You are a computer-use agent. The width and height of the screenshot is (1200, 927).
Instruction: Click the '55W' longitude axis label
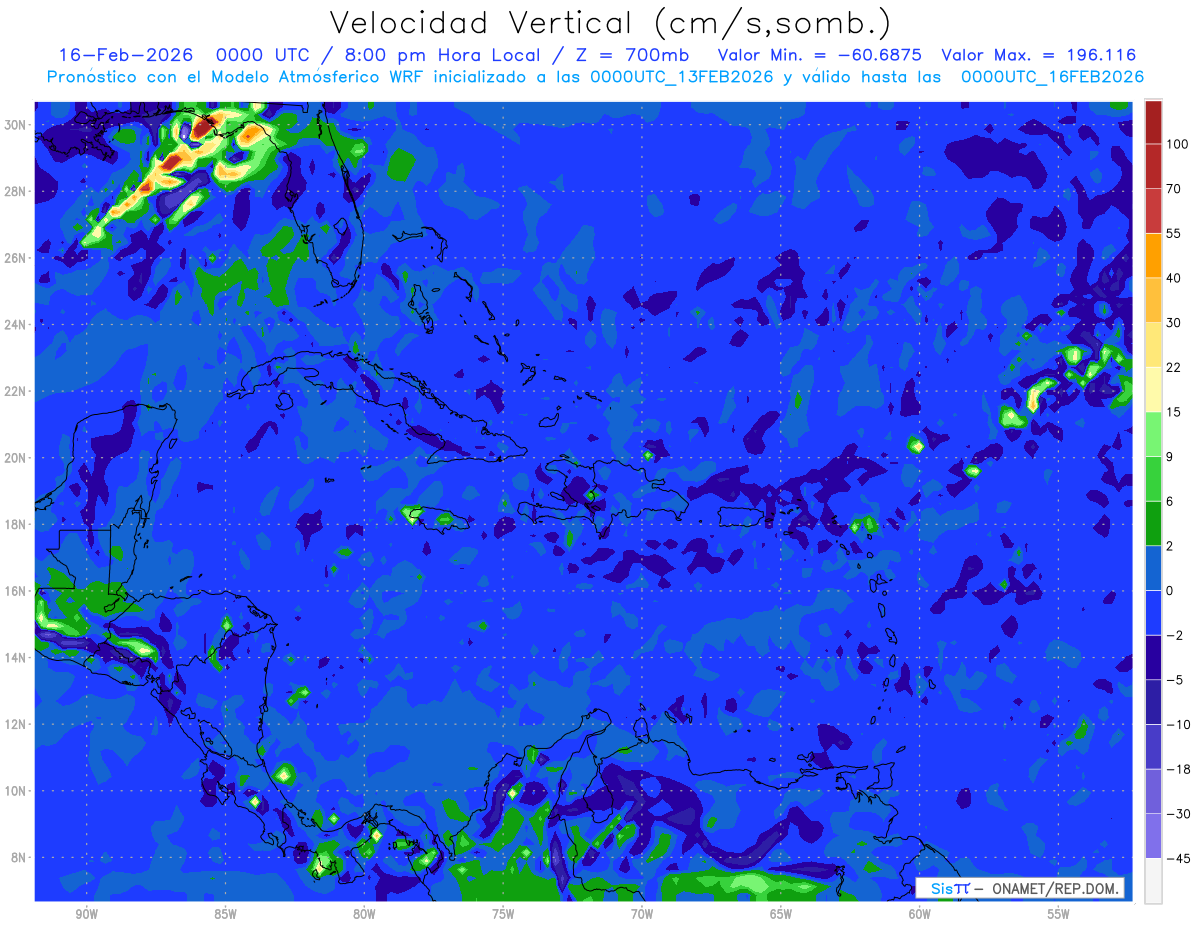coord(1059,914)
